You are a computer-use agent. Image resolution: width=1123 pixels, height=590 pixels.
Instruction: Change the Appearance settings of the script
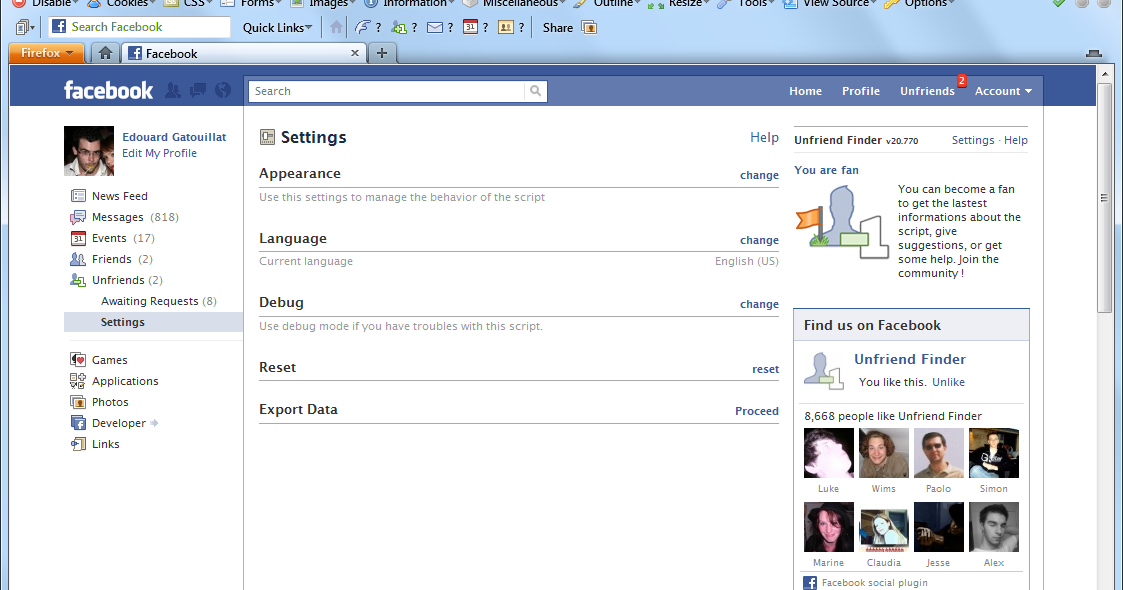(x=759, y=174)
